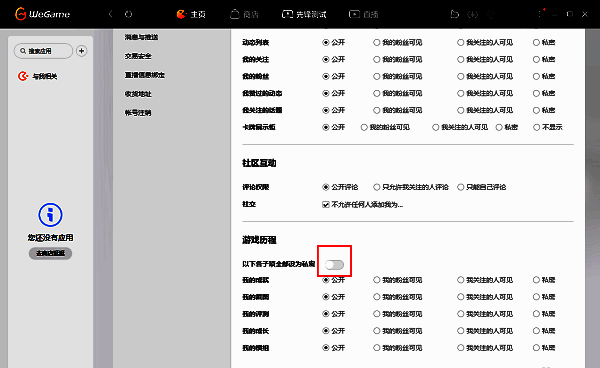Open 帐号注销 settings

138,113
